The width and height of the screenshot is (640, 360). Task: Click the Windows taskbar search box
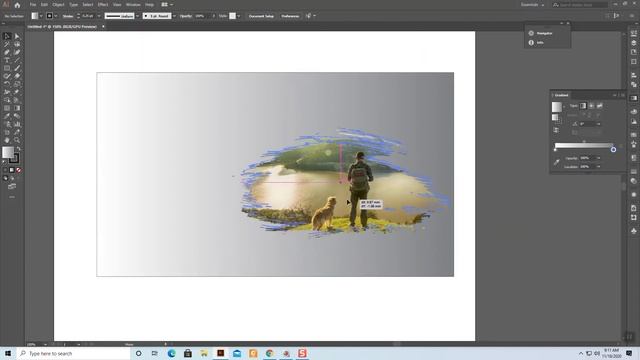tap(73, 353)
